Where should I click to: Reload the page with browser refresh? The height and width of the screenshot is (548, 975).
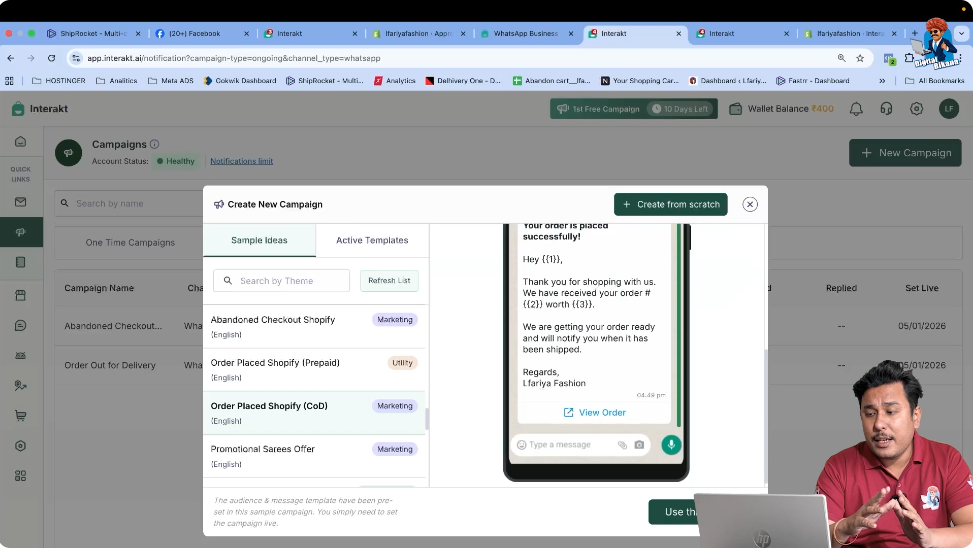tap(52, 58)
